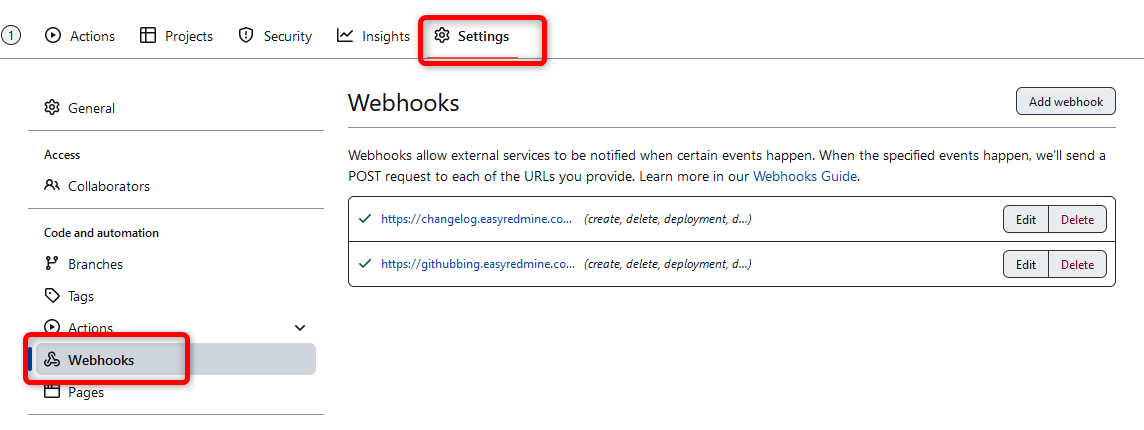
Task: Edit the changelog.easyredmine webhook
Action: (1026, 220)
